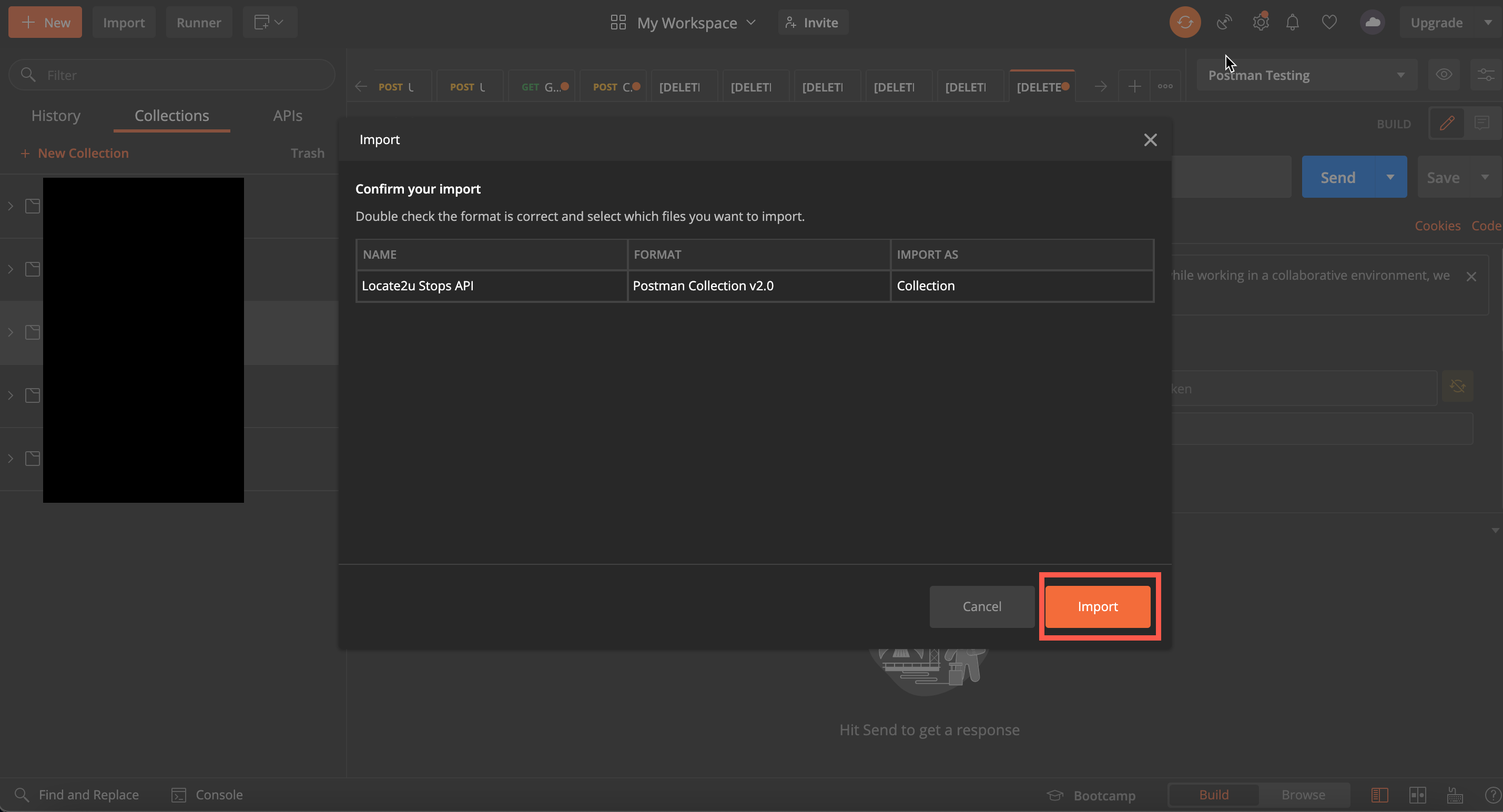
Task: Toggle the environment quick look eye icon
Action: (x=1444, y=75)
